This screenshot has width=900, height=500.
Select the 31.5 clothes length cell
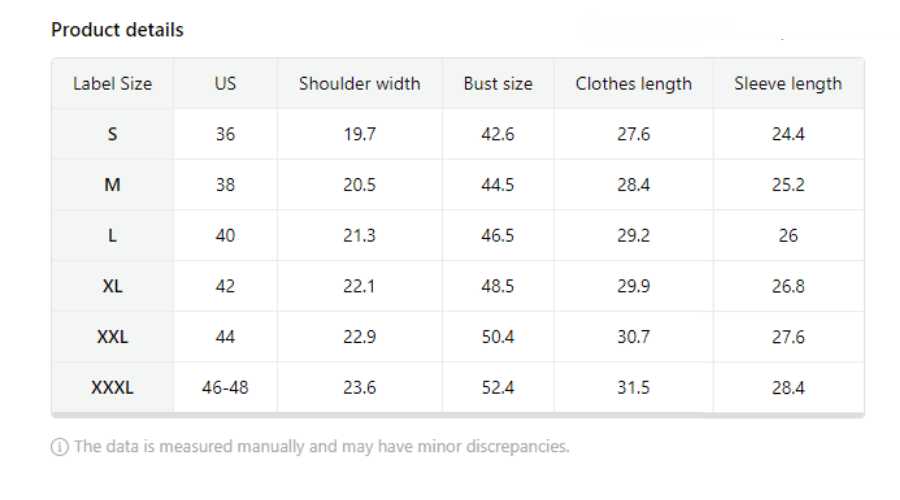633,388
